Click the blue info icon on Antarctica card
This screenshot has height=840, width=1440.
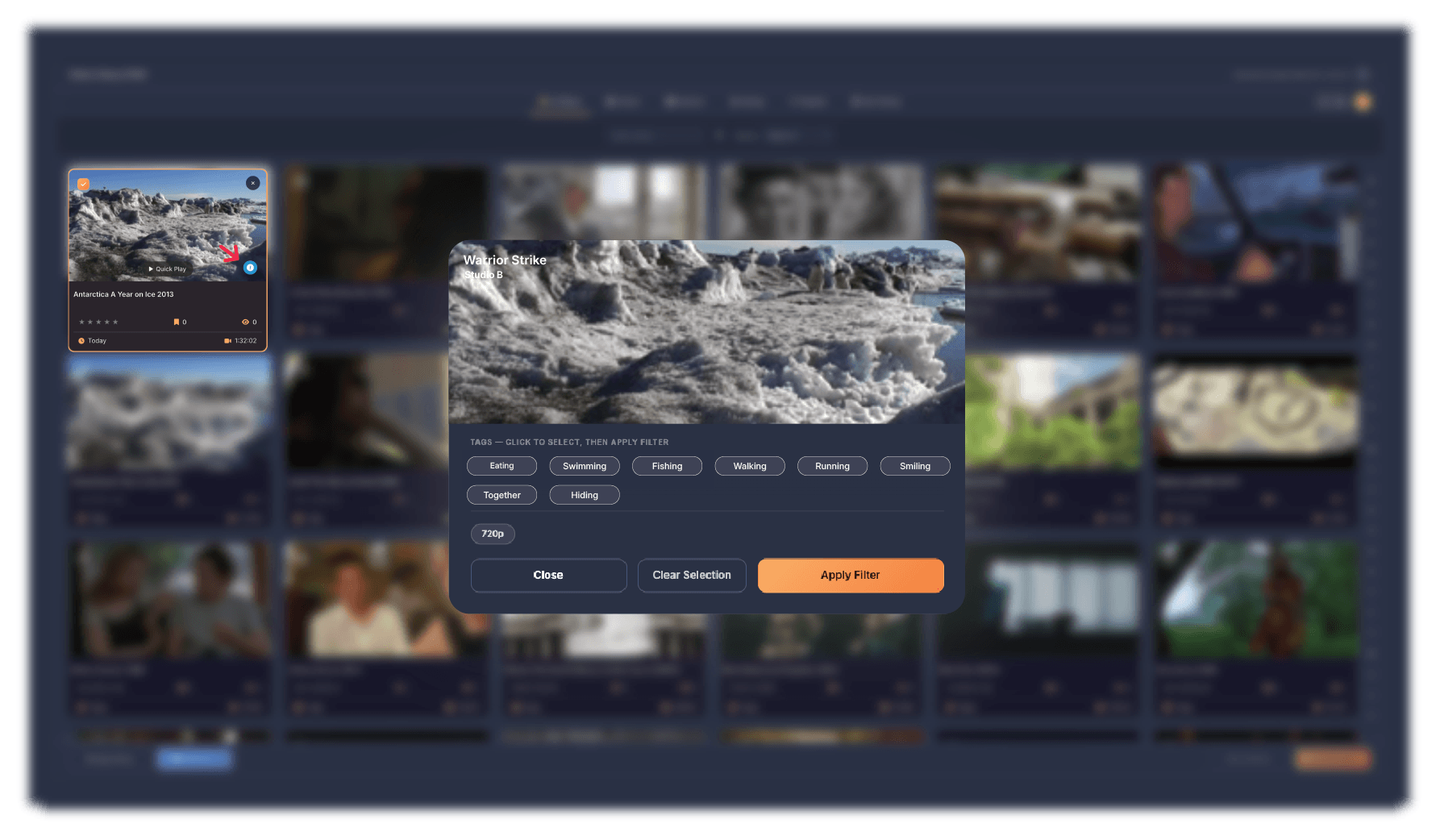(x=250, y=268)
